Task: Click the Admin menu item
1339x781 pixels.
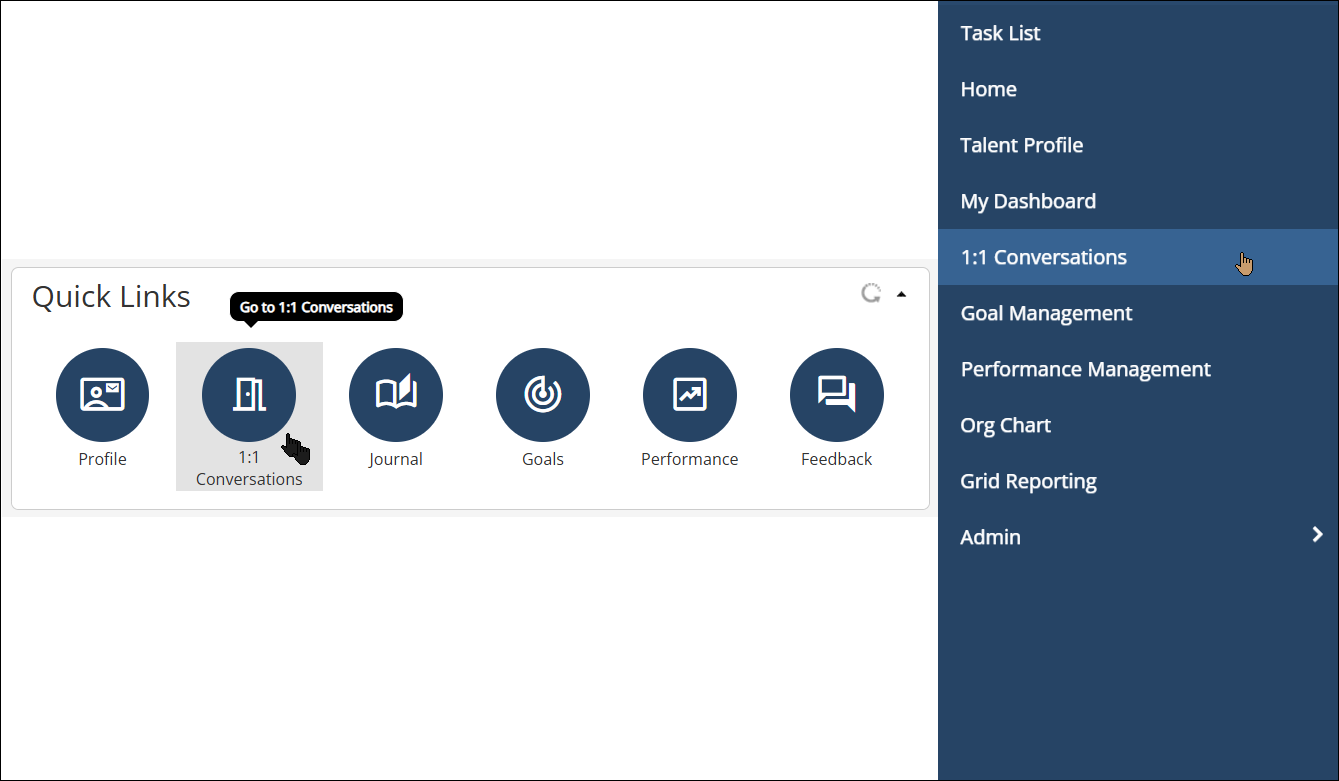Action: [990, 537]
